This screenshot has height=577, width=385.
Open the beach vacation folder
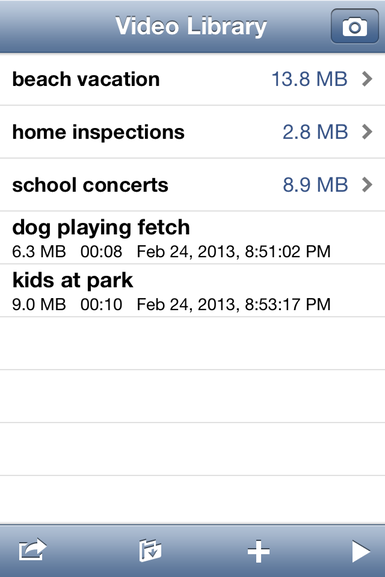(x=192, y=79)
